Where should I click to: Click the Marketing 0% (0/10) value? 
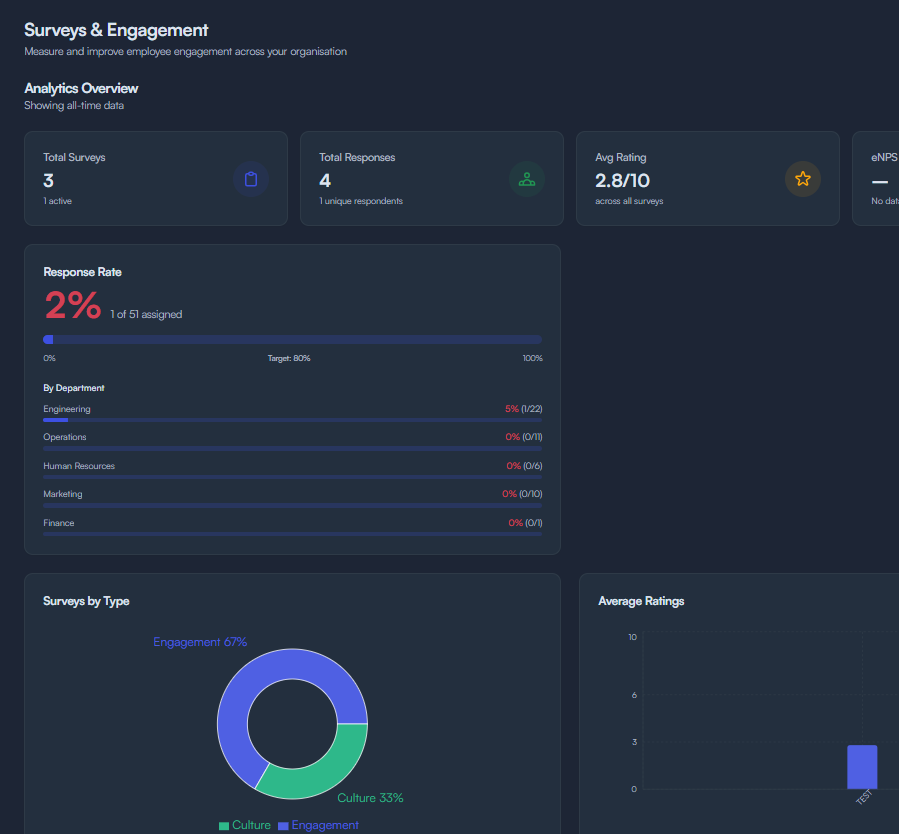click(522, 494)
